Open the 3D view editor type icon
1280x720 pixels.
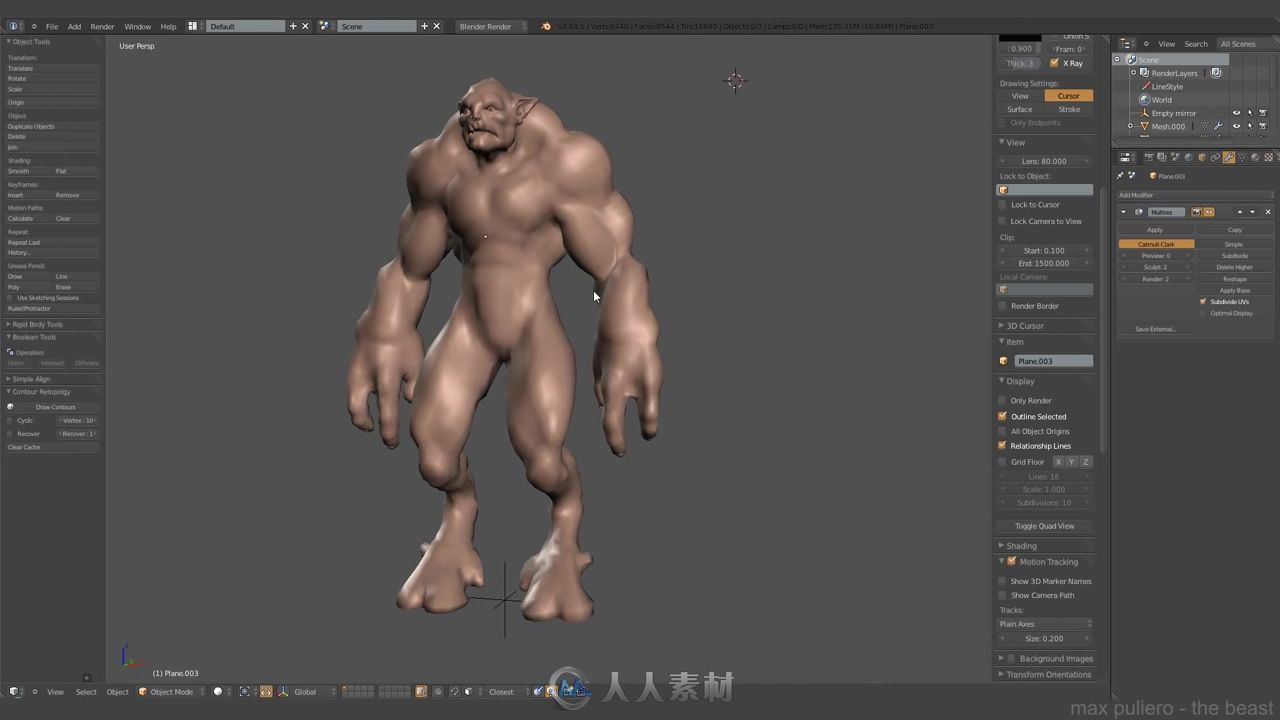(14, 691)
